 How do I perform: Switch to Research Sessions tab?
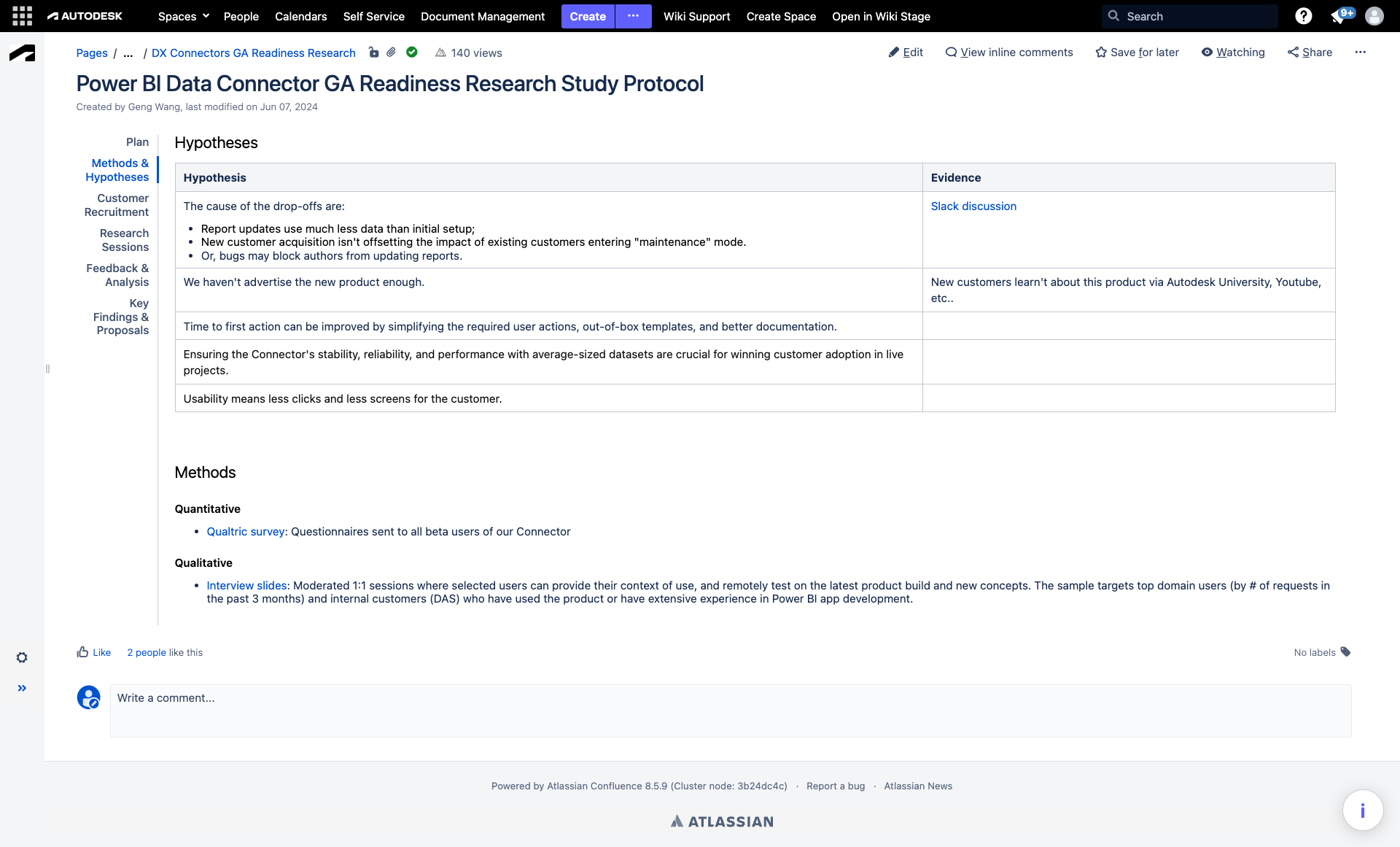[124, 240]
